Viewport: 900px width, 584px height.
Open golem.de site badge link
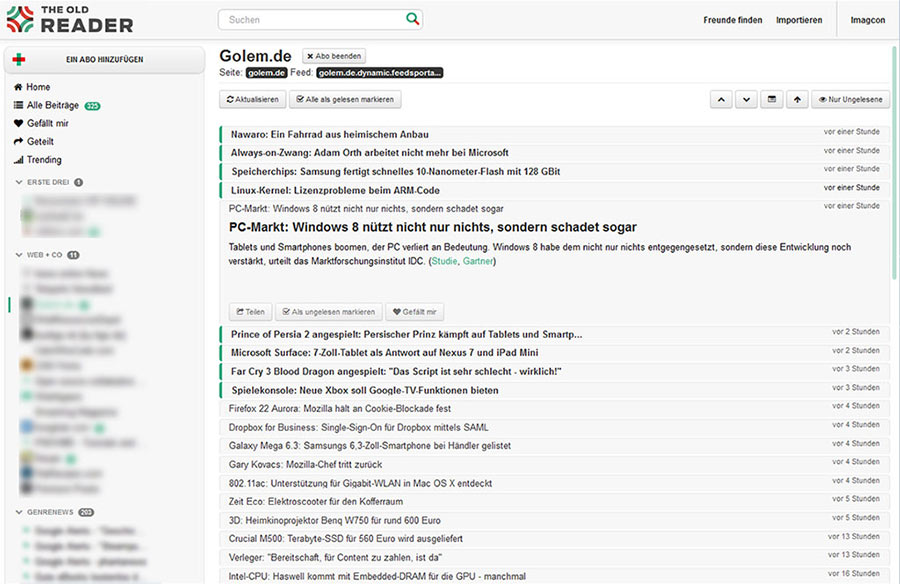[266, 73]
